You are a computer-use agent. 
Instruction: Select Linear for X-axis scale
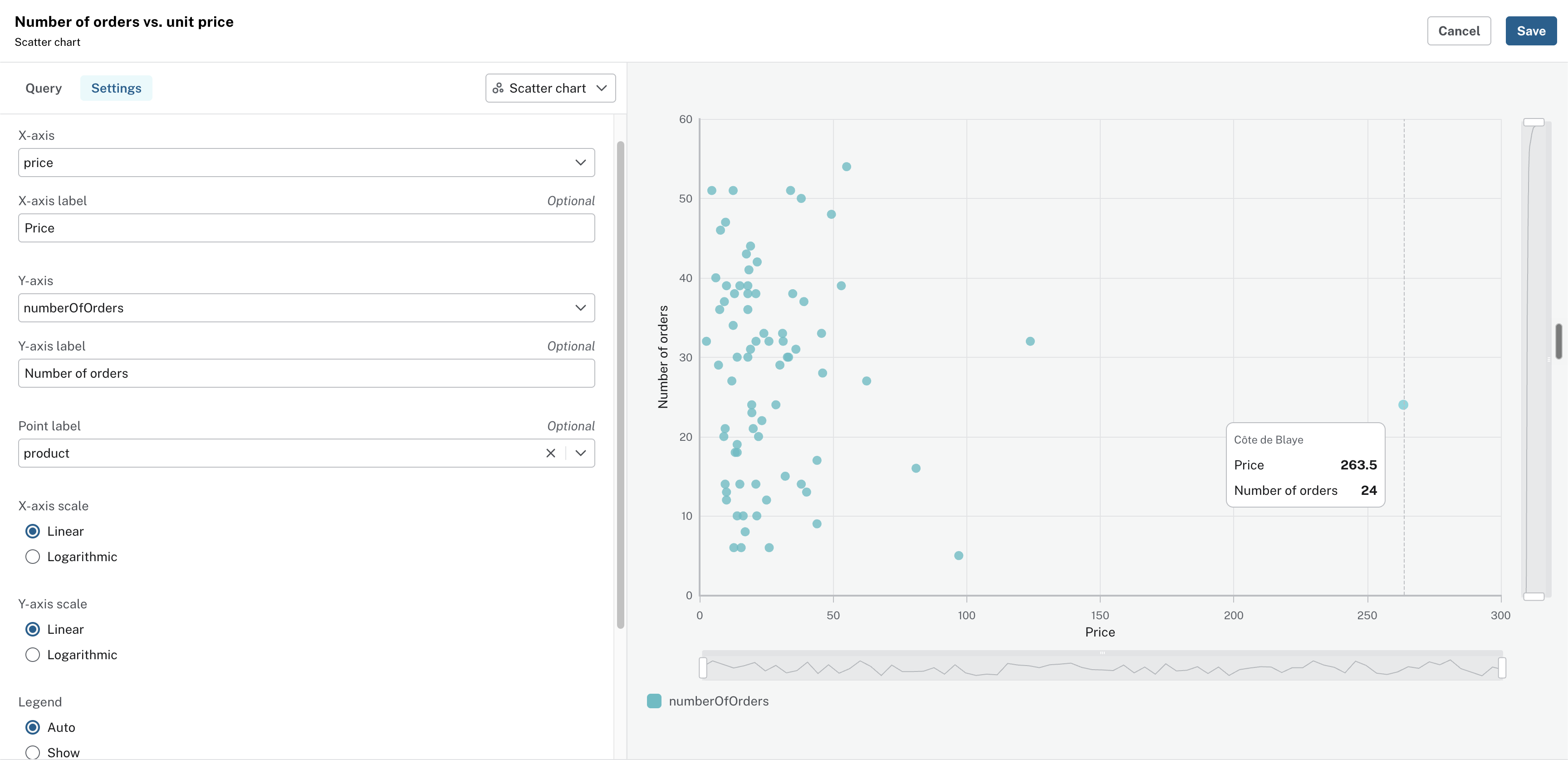click(x=33, y=531)
